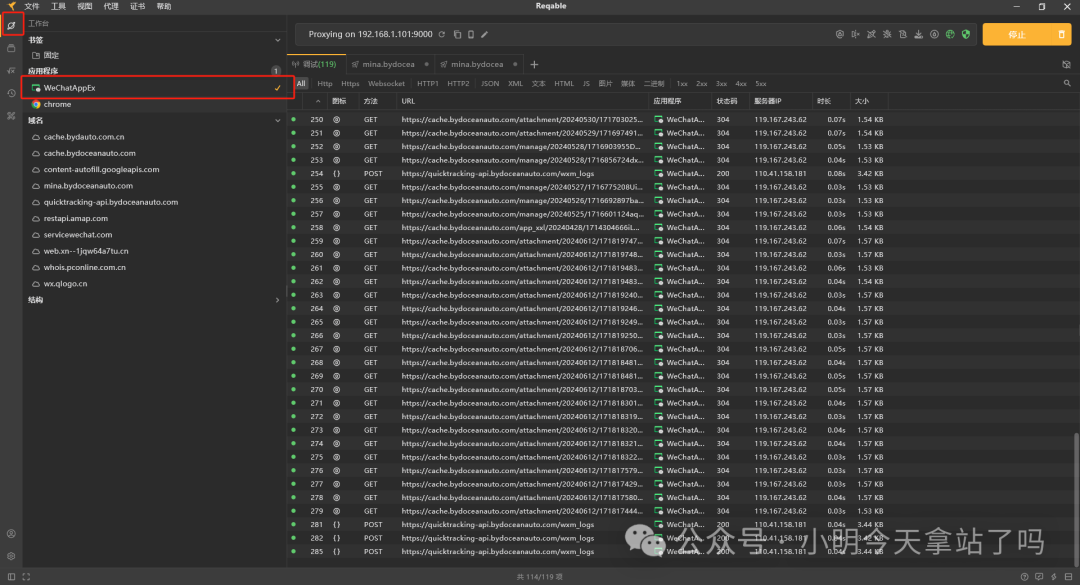Open the search icon in filter bar

tap(1067, 83)
